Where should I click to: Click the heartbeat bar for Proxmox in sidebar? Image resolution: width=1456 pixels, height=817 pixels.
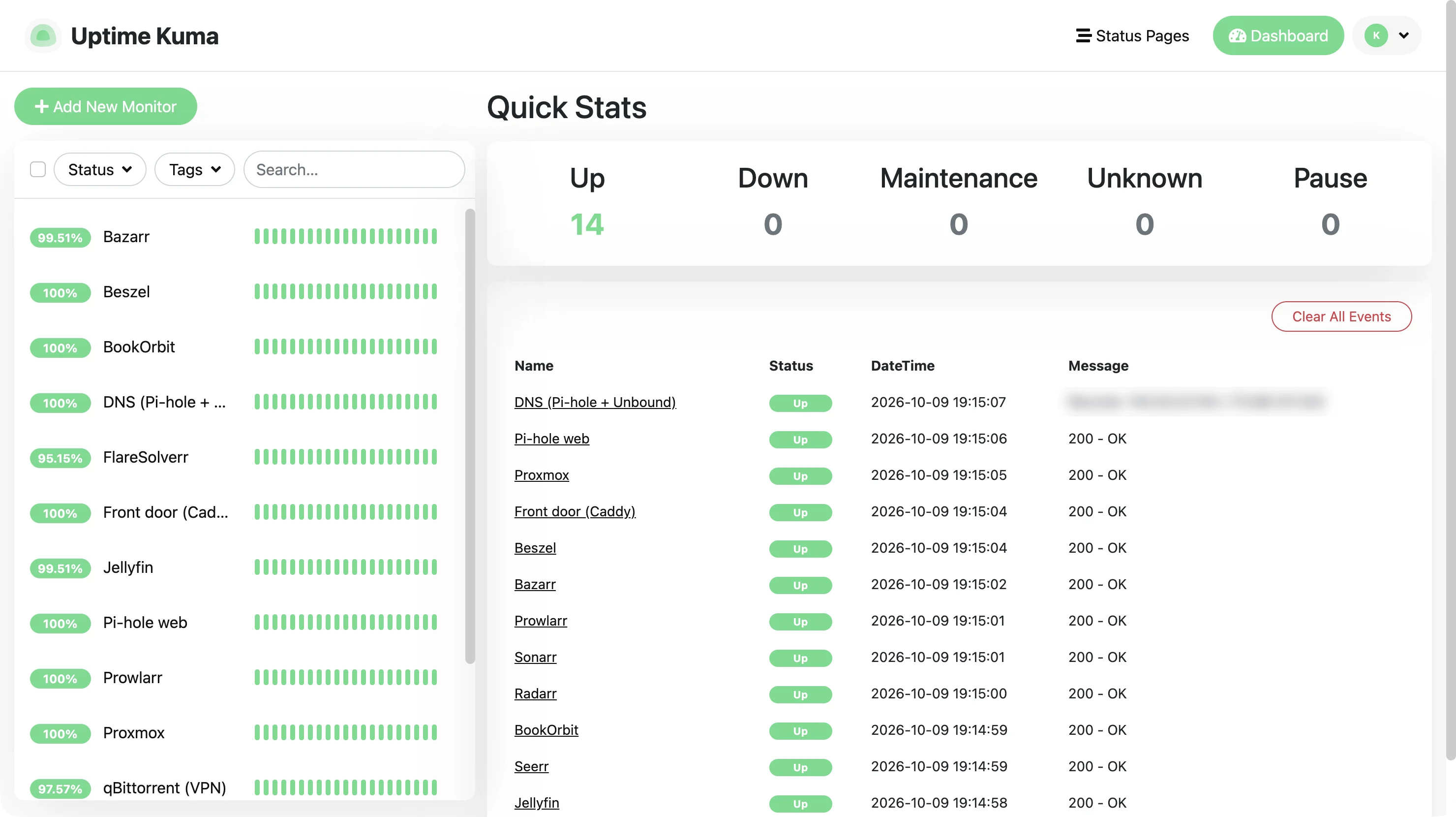[345, 733]
